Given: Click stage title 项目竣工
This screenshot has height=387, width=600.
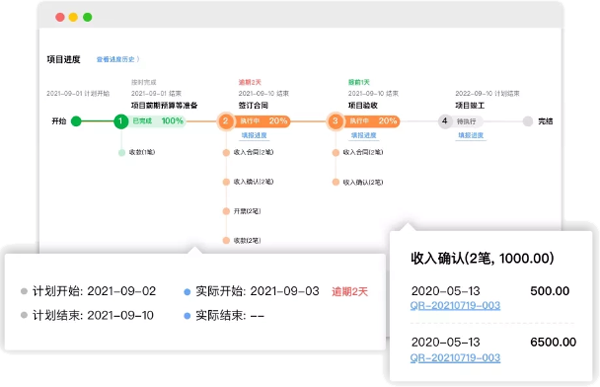Looking at the screenshot, I should [x=470, y=106].
